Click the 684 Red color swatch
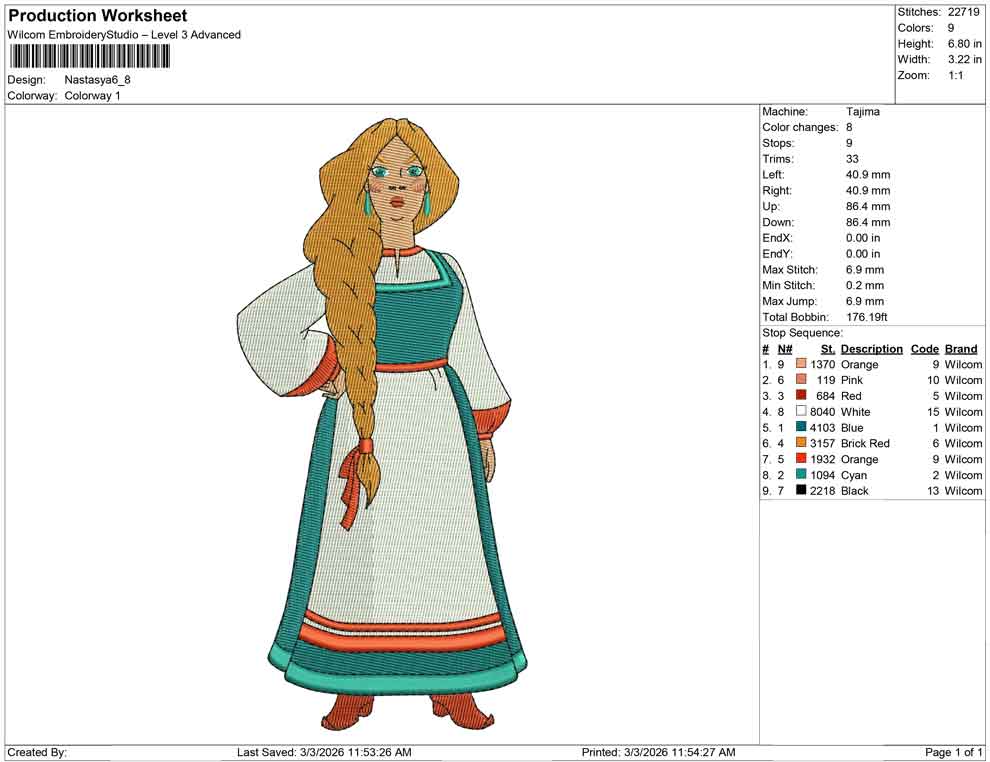The height and width of the screenshot is (762, 990). tap(801, 395)
